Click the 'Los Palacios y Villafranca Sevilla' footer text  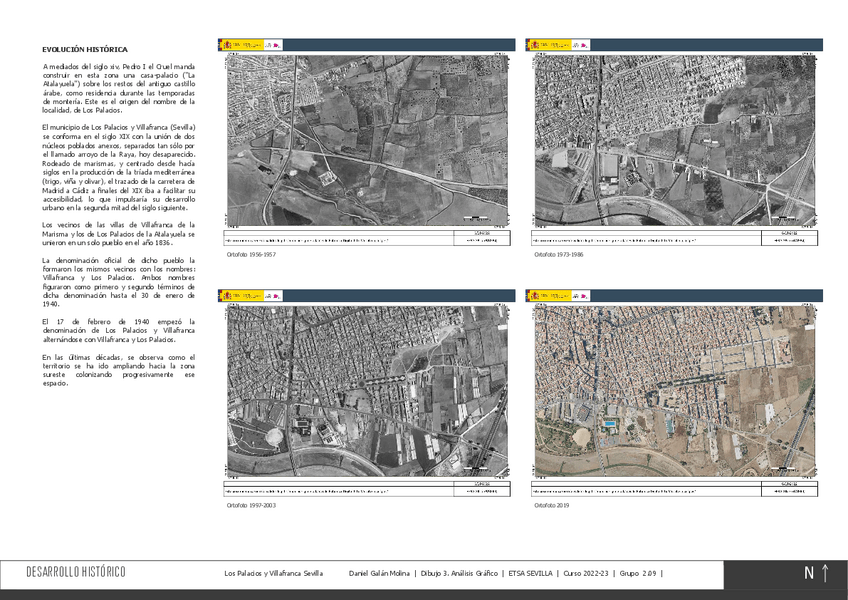click(273, 573)
